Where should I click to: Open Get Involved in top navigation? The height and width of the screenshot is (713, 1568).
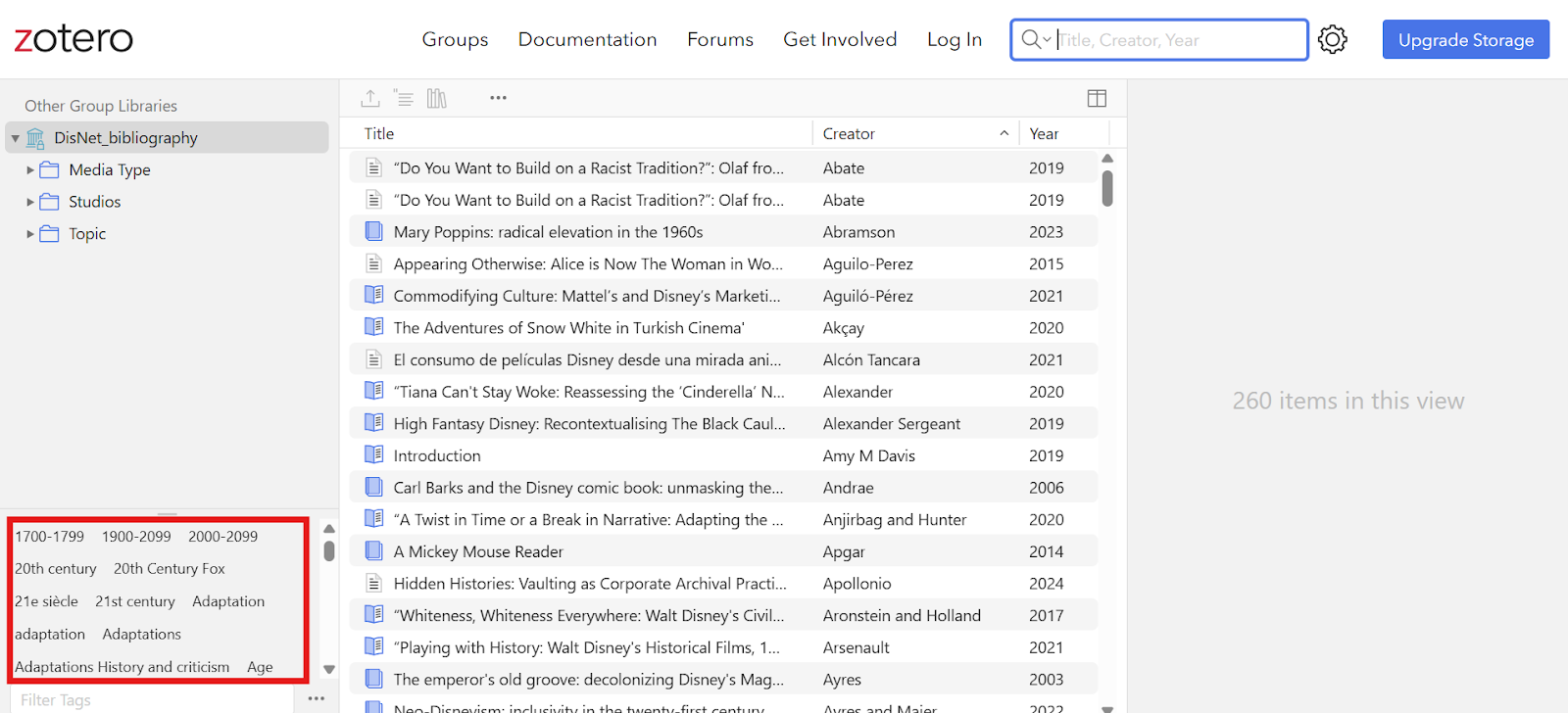840,39
